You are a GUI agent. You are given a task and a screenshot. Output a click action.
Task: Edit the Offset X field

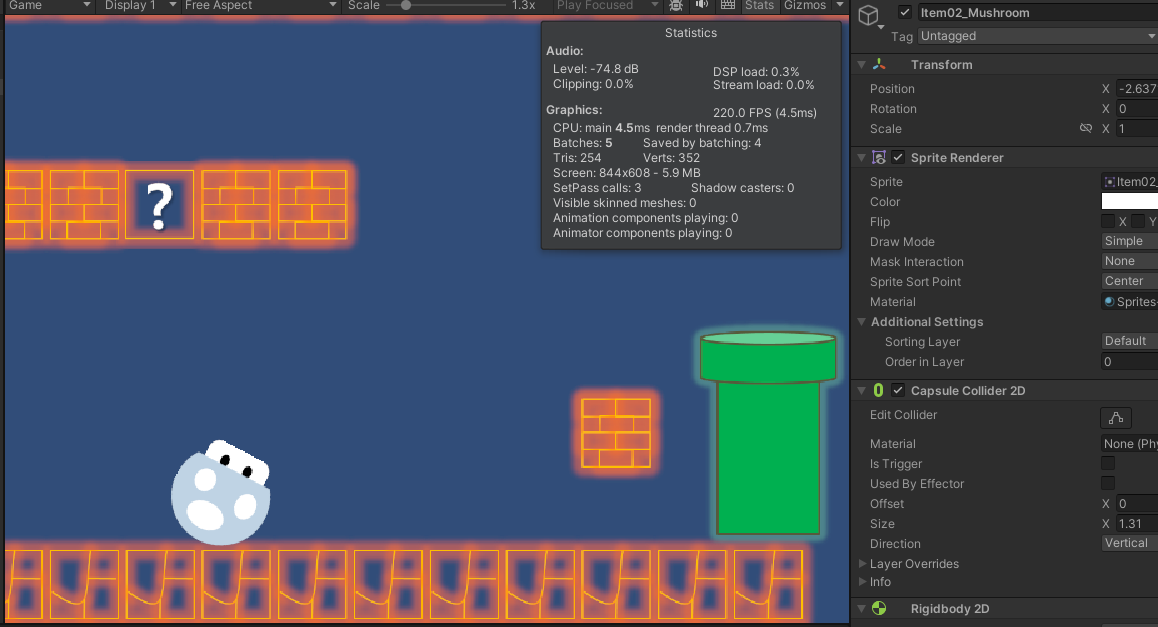1136,504
